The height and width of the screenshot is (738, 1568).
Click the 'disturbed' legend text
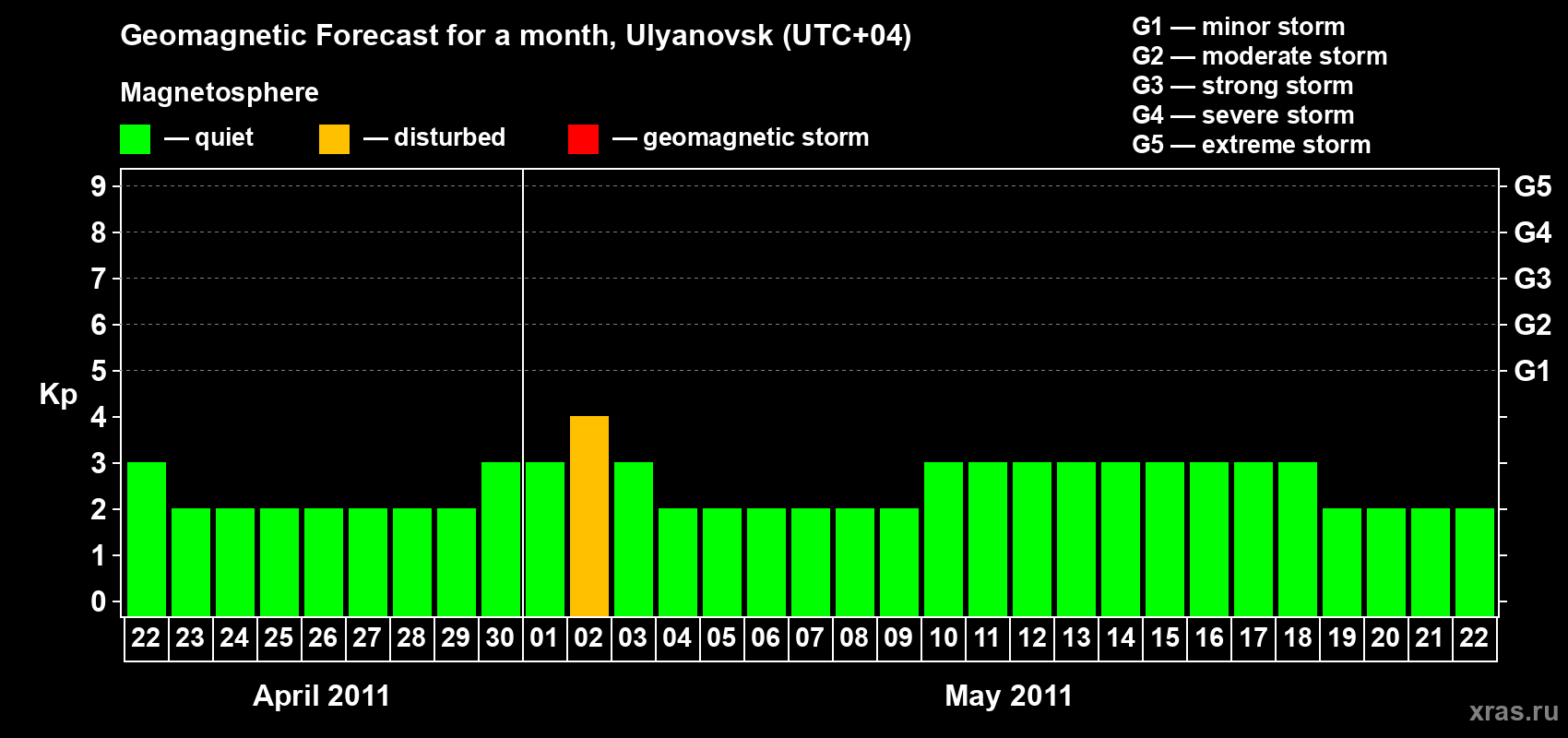click(449, 137)
